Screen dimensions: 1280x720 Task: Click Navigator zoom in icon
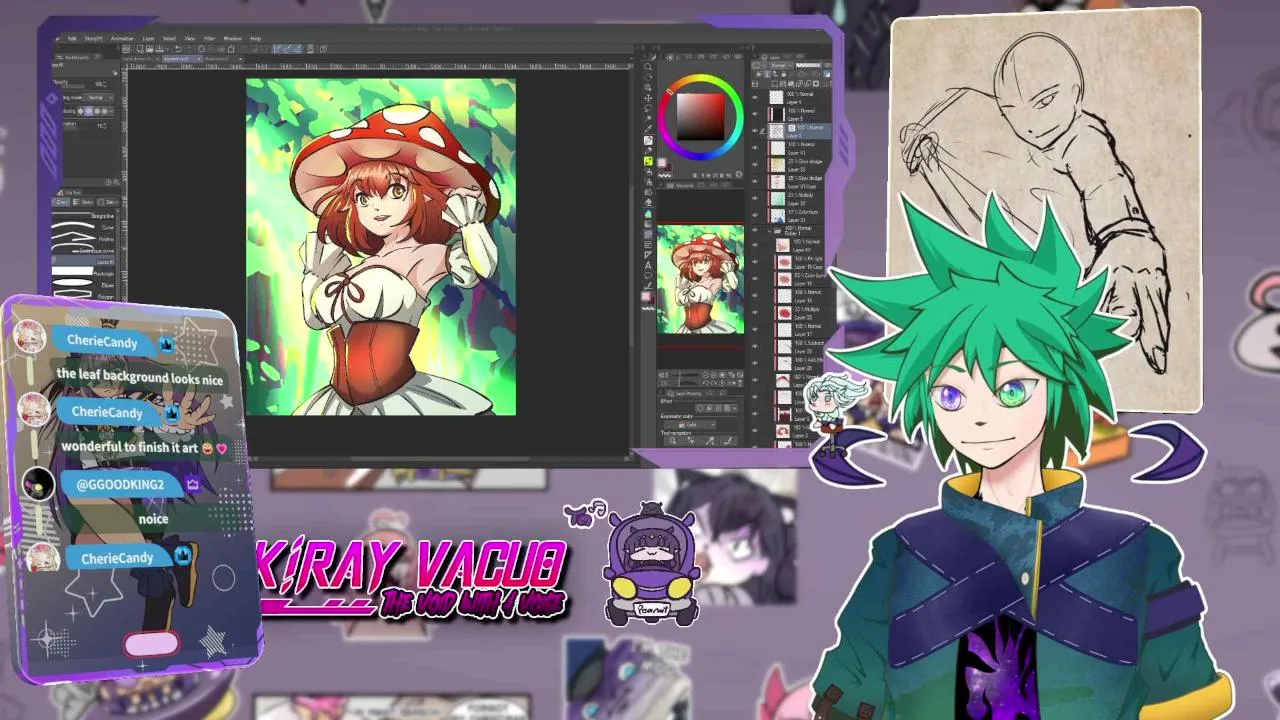(714, 375)
